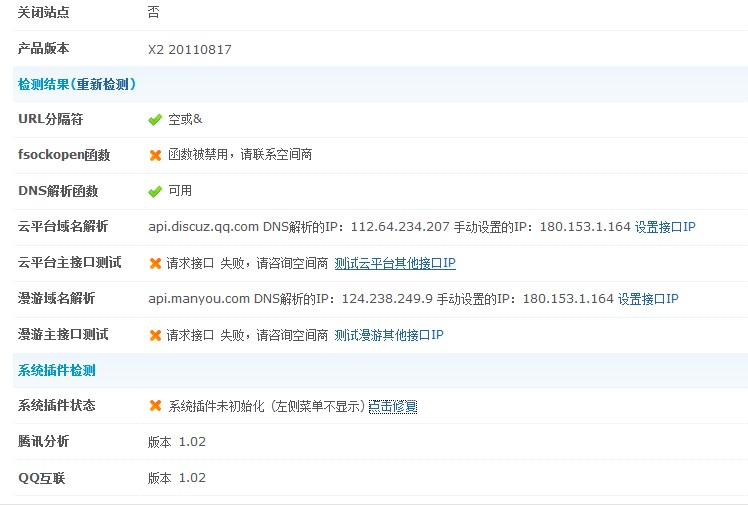Select the QQ互联 label
The image size is (748, 505).
pos(42,478)
